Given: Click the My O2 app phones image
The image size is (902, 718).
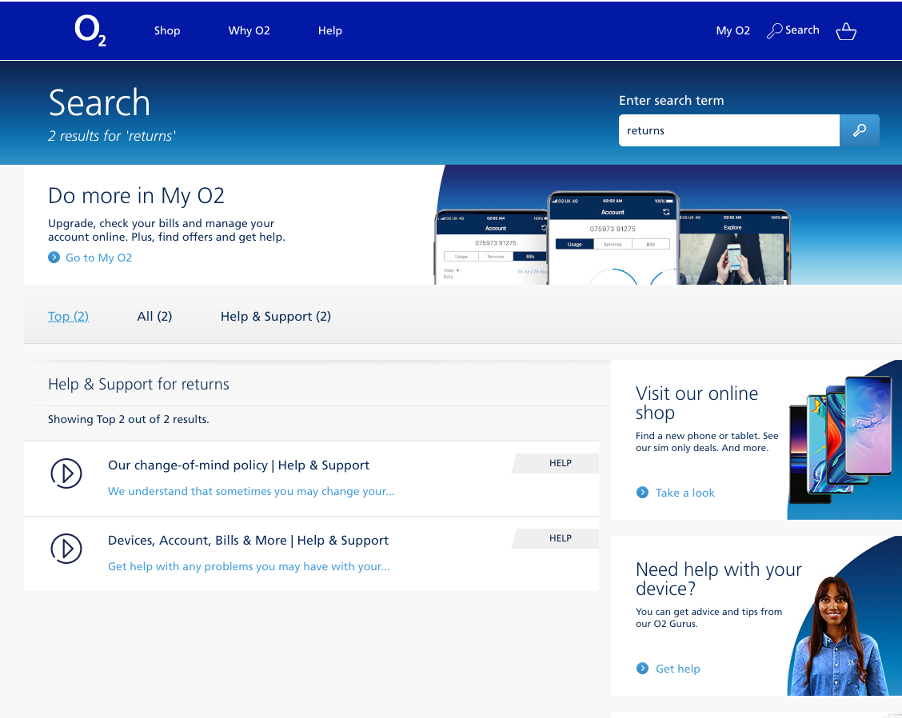Looking at the screenshot, I should (613, 238).
